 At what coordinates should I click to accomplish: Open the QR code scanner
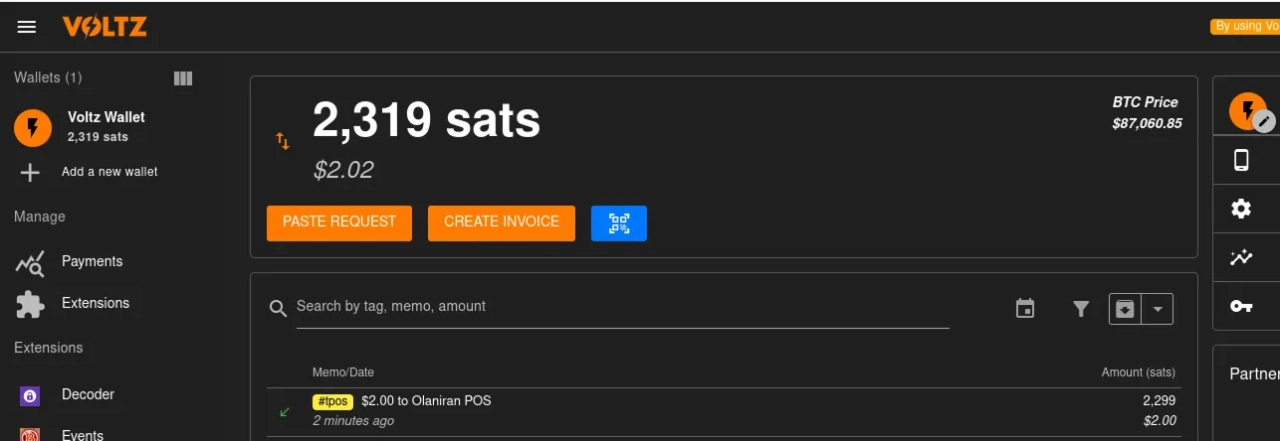pos(619,223)
